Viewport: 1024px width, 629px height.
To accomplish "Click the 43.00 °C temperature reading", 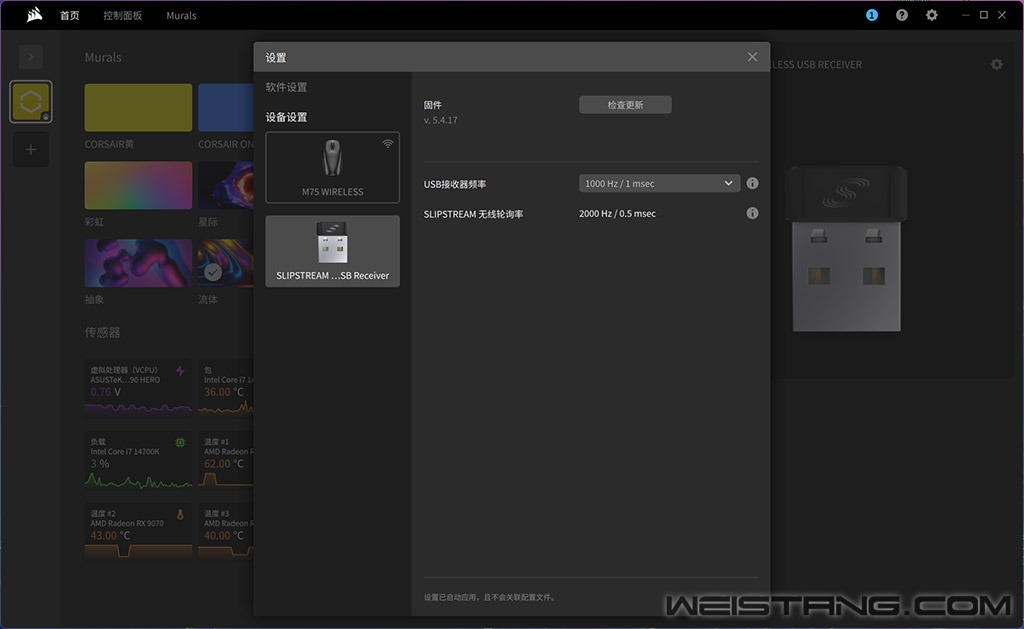I will pyautogui.click(x=110, y=536).
